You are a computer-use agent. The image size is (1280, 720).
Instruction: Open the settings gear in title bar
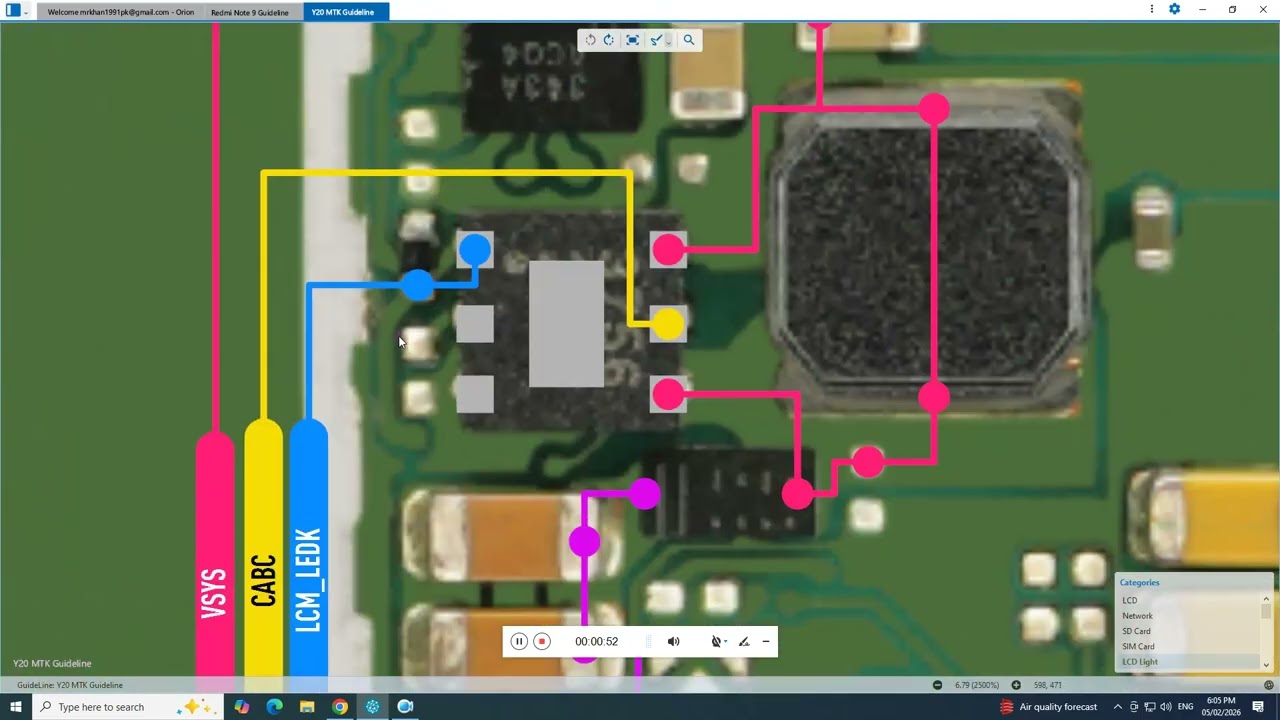point(1174,9)
